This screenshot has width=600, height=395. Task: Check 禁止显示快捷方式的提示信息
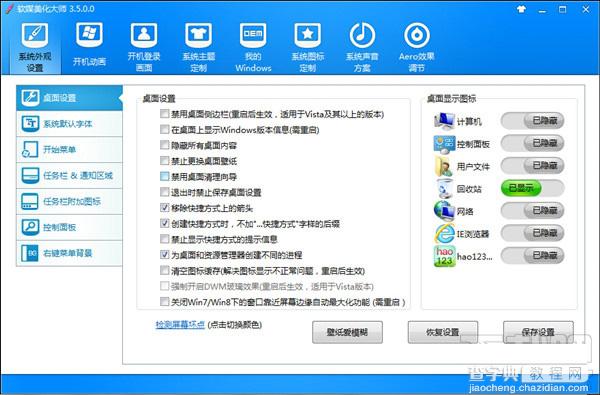click(x=165, y=239)
